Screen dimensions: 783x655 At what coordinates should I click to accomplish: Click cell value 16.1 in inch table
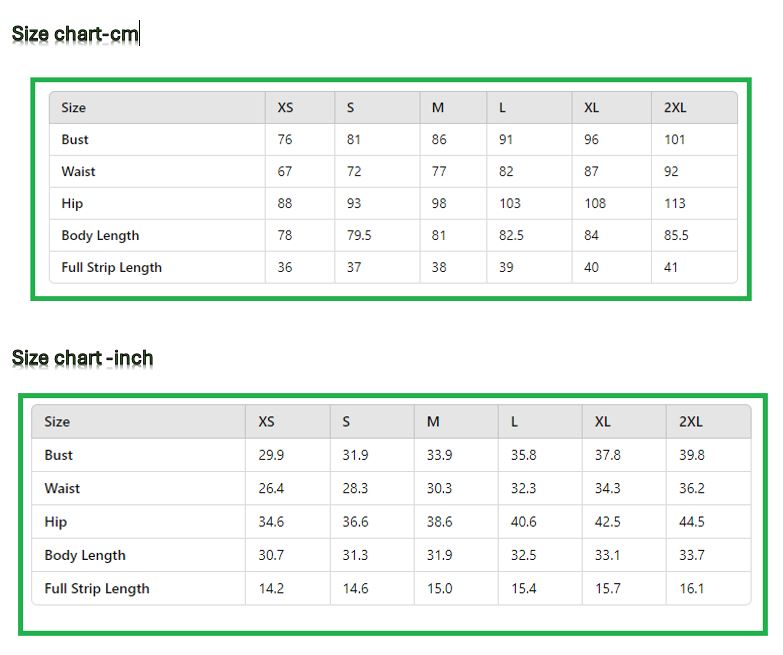[x=691, y=589]
